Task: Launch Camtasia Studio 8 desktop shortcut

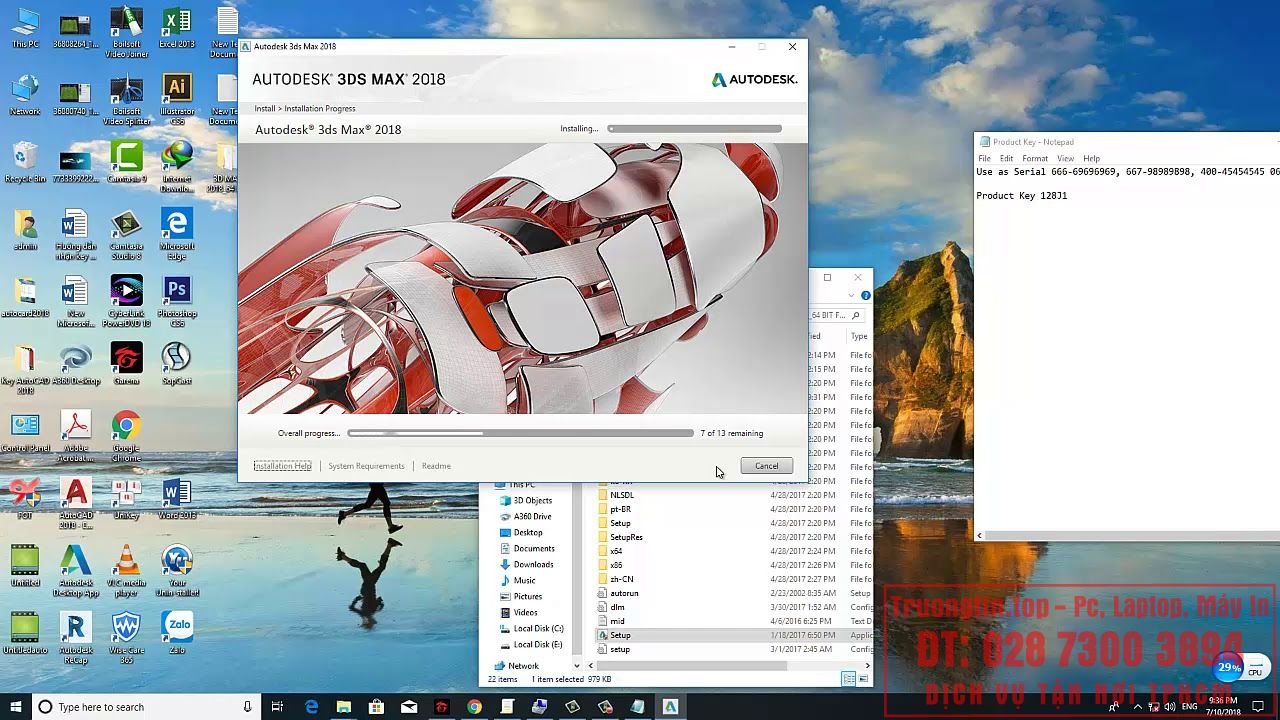Action: point(126,233)
